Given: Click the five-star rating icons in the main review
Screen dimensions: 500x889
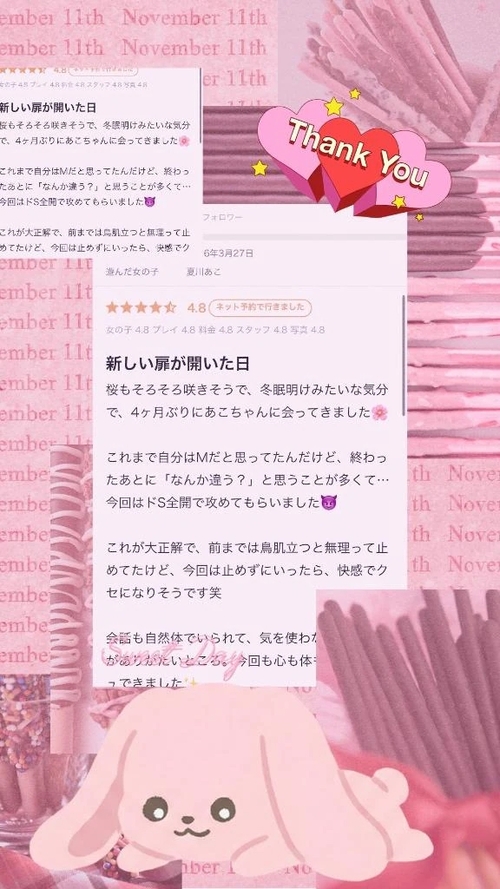Looking at the screenshot, I should point(141,308).
